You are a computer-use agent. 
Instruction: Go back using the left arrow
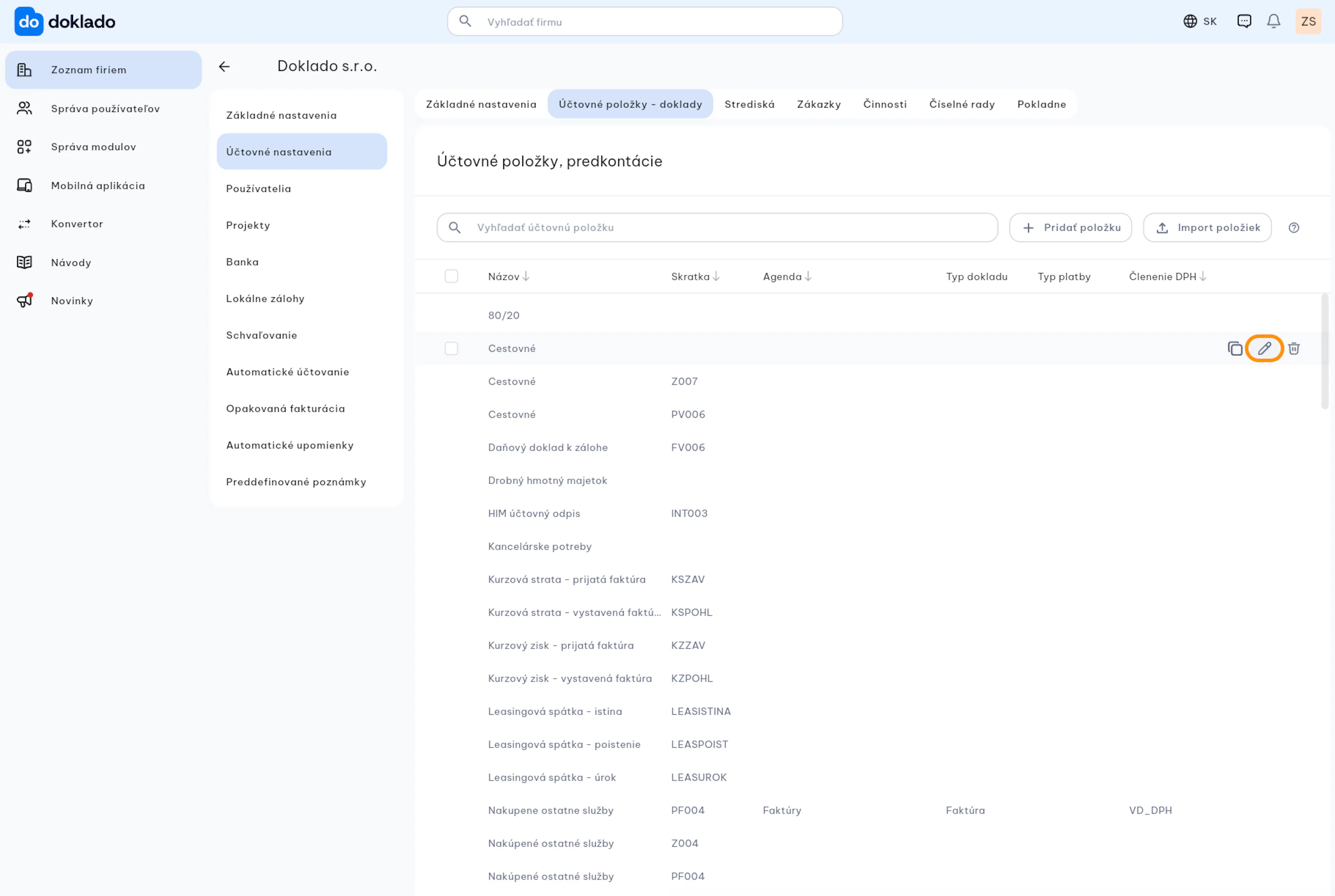coord(225,66)
